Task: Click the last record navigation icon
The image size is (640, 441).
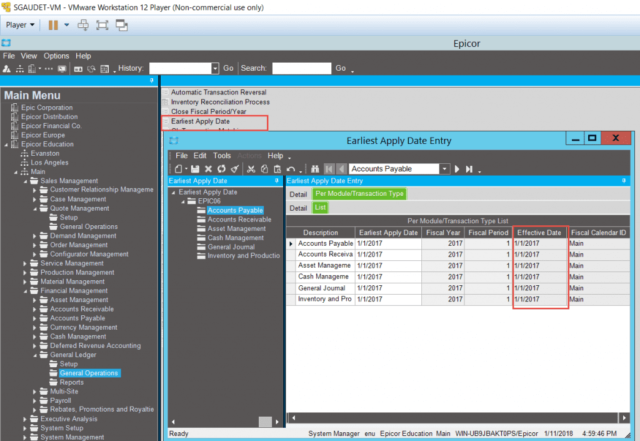Action: click(x=469, y=169)
